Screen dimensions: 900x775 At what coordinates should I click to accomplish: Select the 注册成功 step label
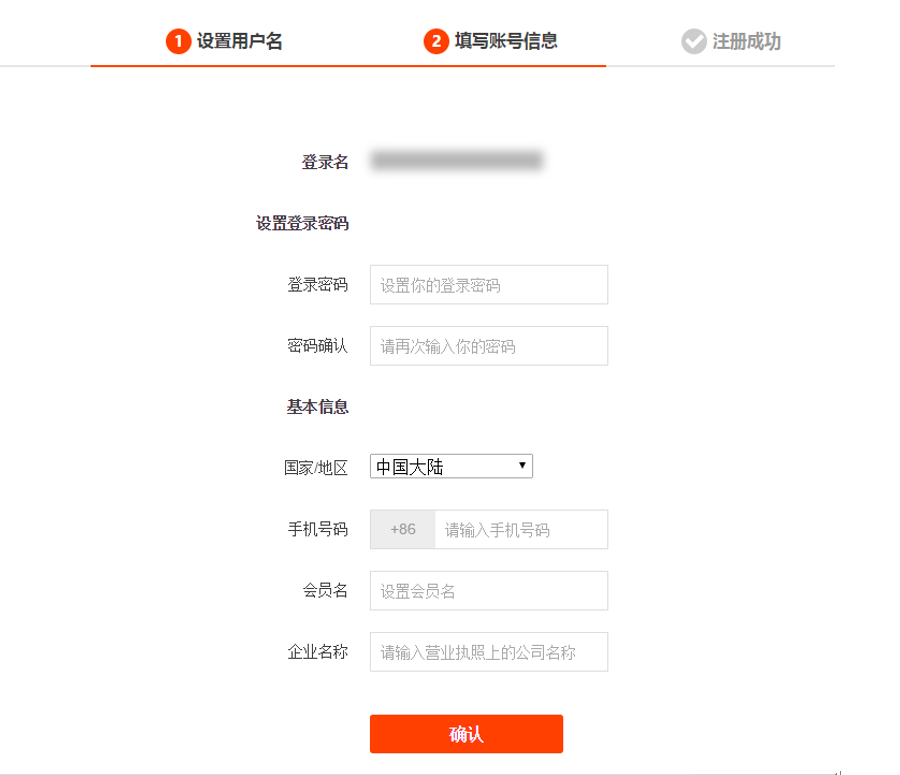coord(746,41)
